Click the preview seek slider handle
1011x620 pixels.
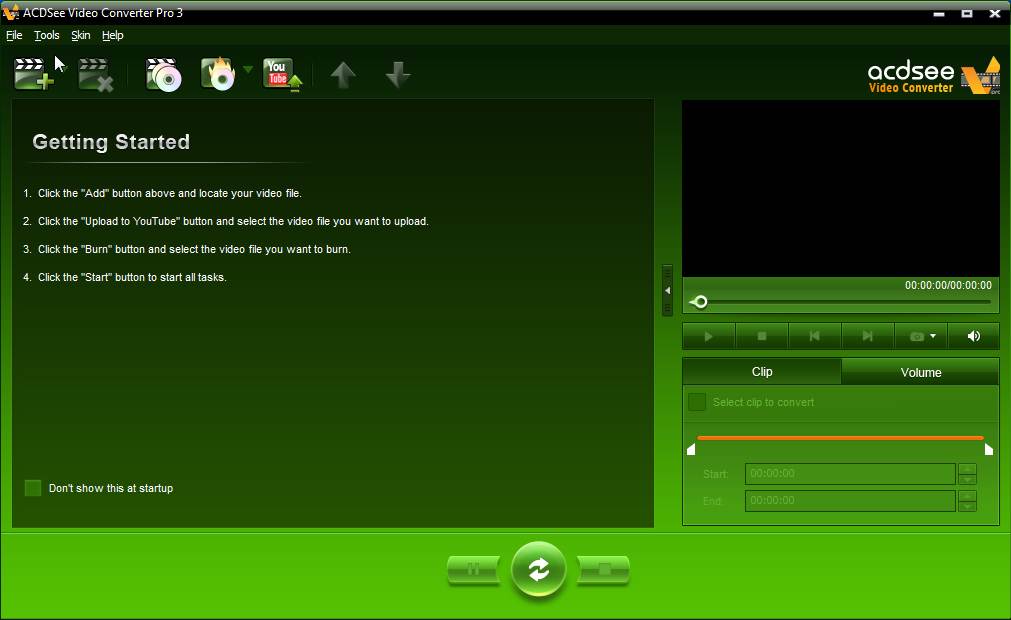pos(700,302)
